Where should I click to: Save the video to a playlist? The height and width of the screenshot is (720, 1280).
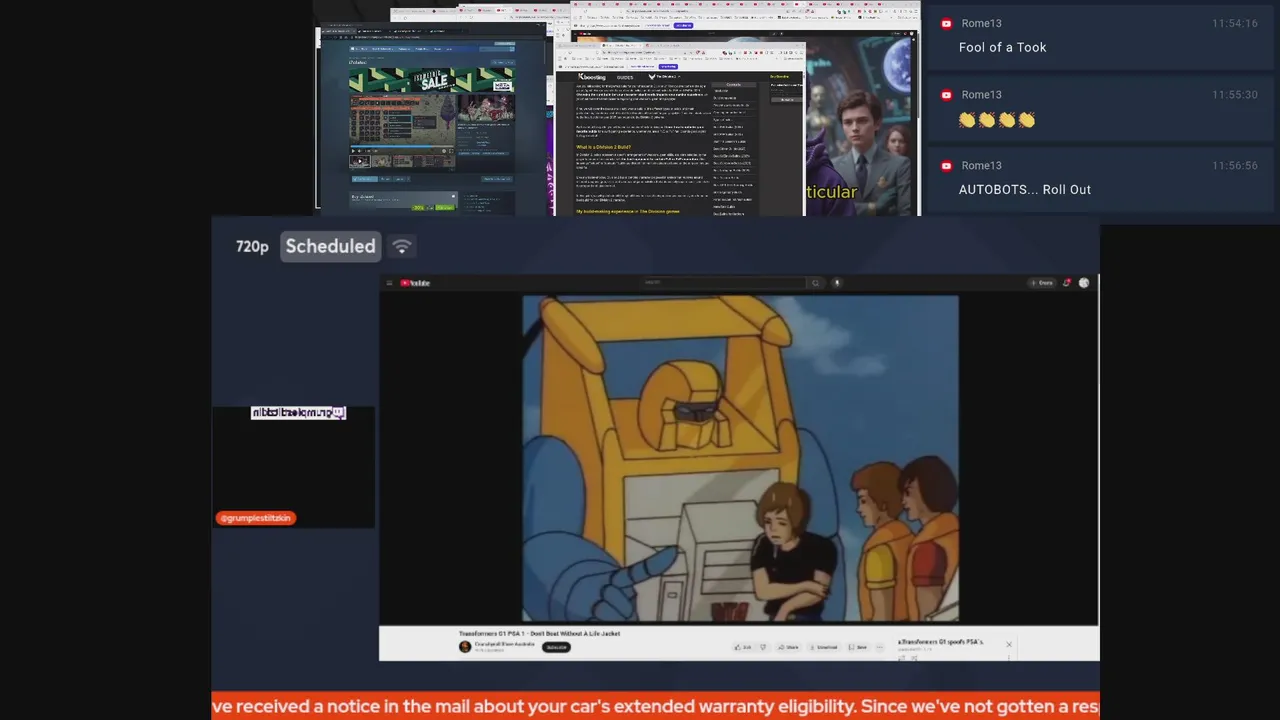861,647
